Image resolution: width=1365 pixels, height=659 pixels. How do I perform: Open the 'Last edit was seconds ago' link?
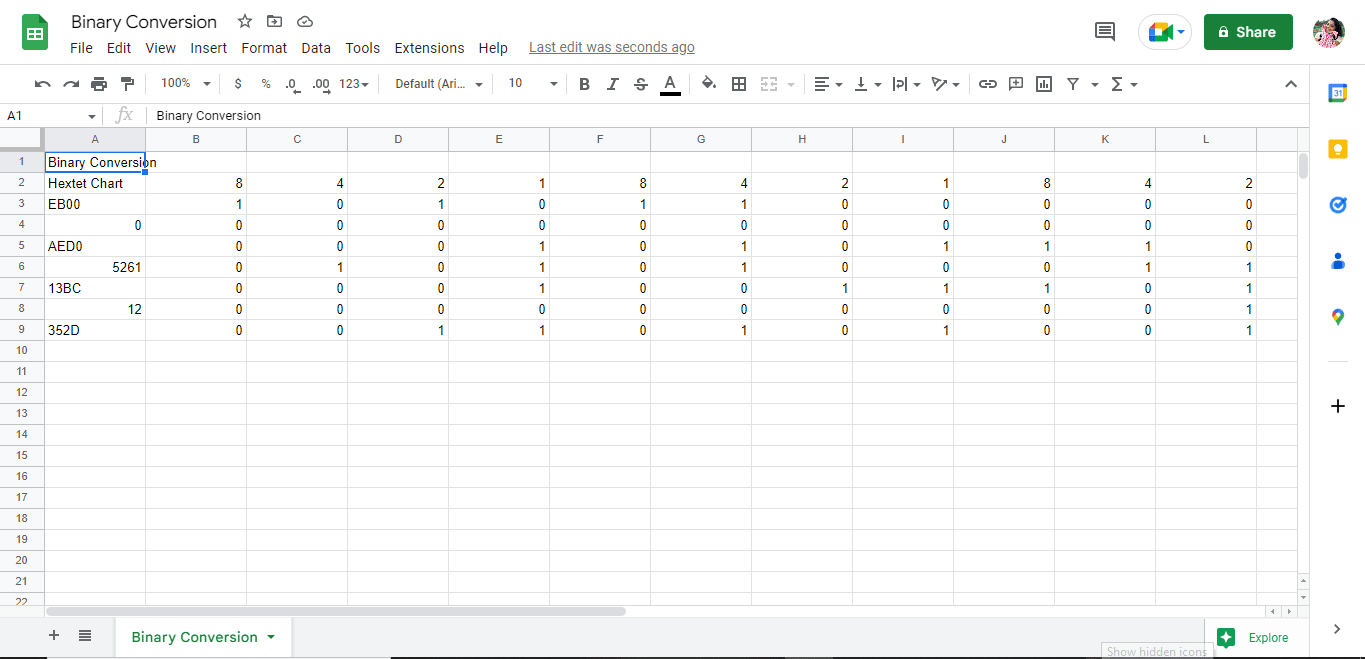pos(611,47)
